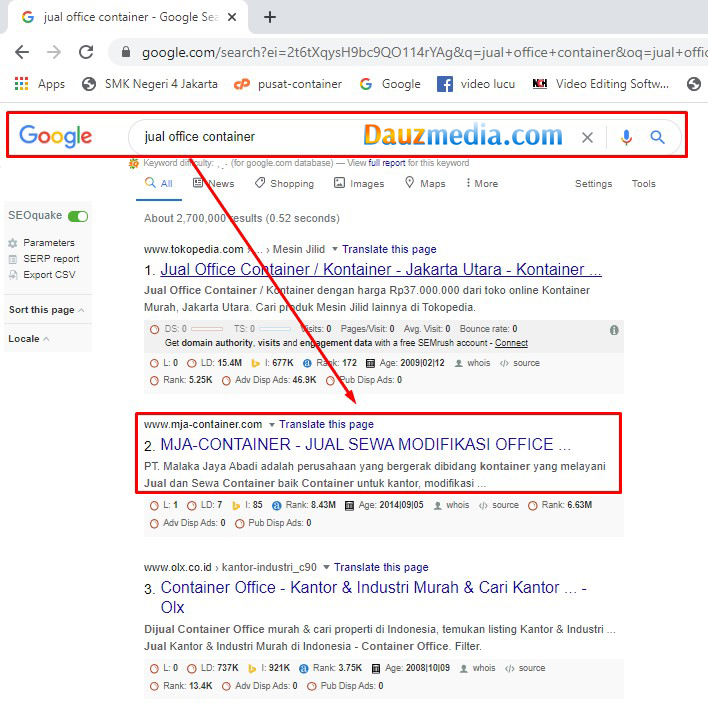708x706 pixels.
Task: Open the Video Editing Software bookmark
Action: coord(601,84)
